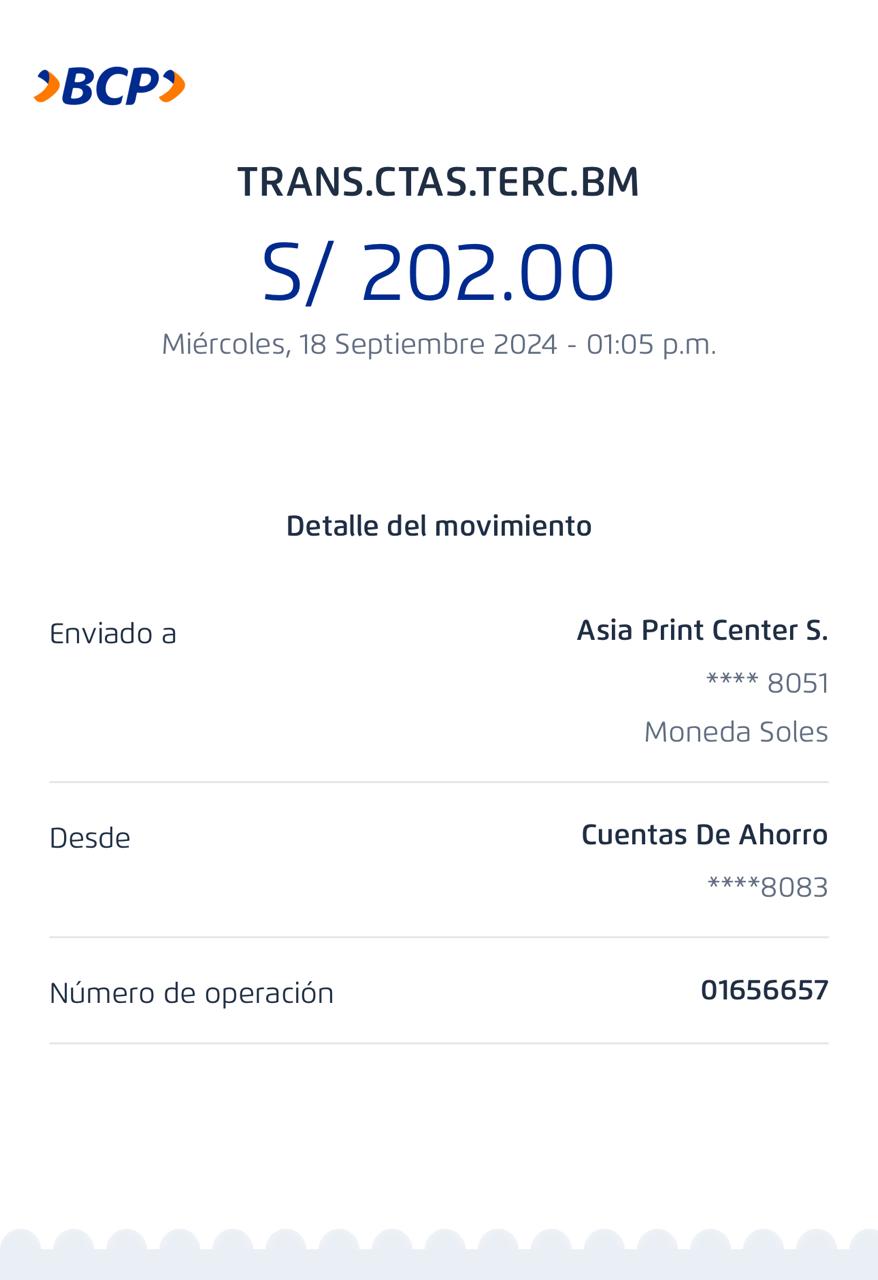Select the Moneda Soles currency text

click(x=736, y=732)
